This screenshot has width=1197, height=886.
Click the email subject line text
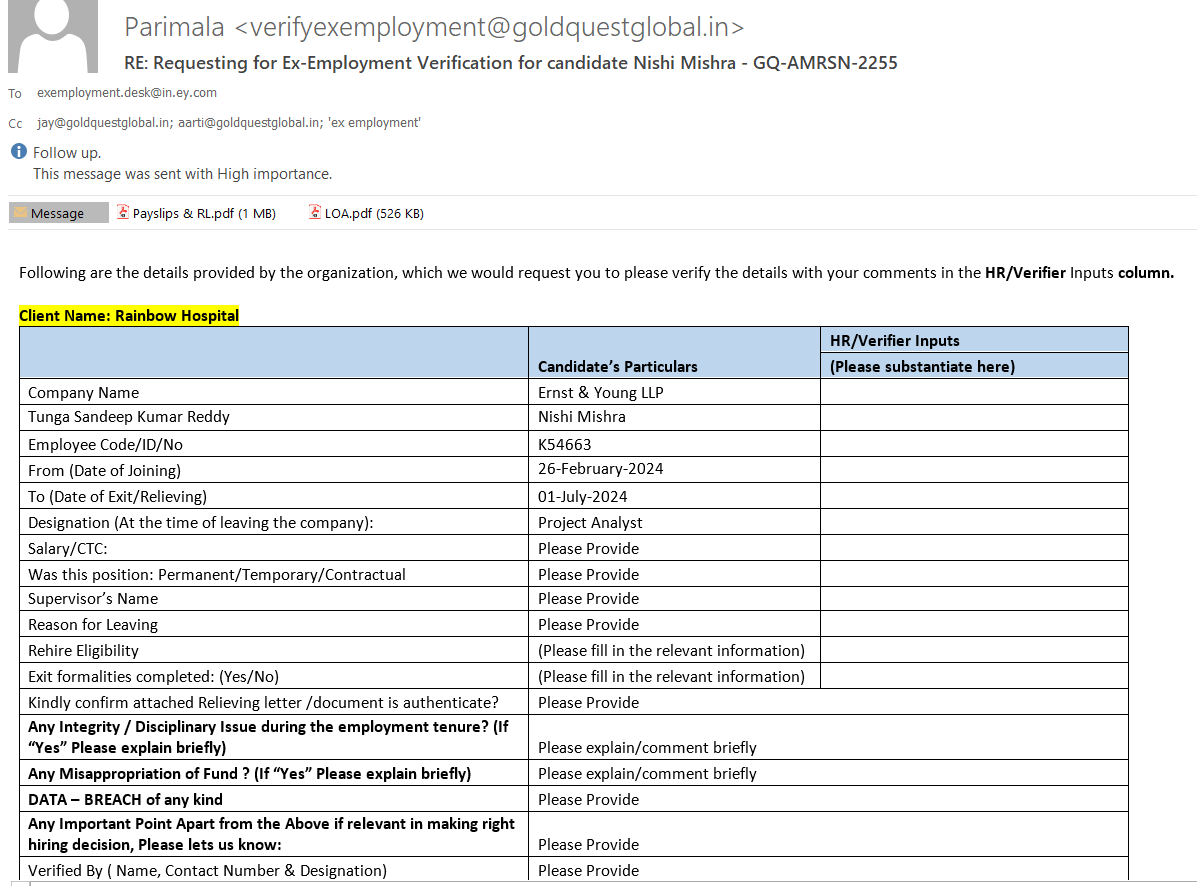[510, 63]
